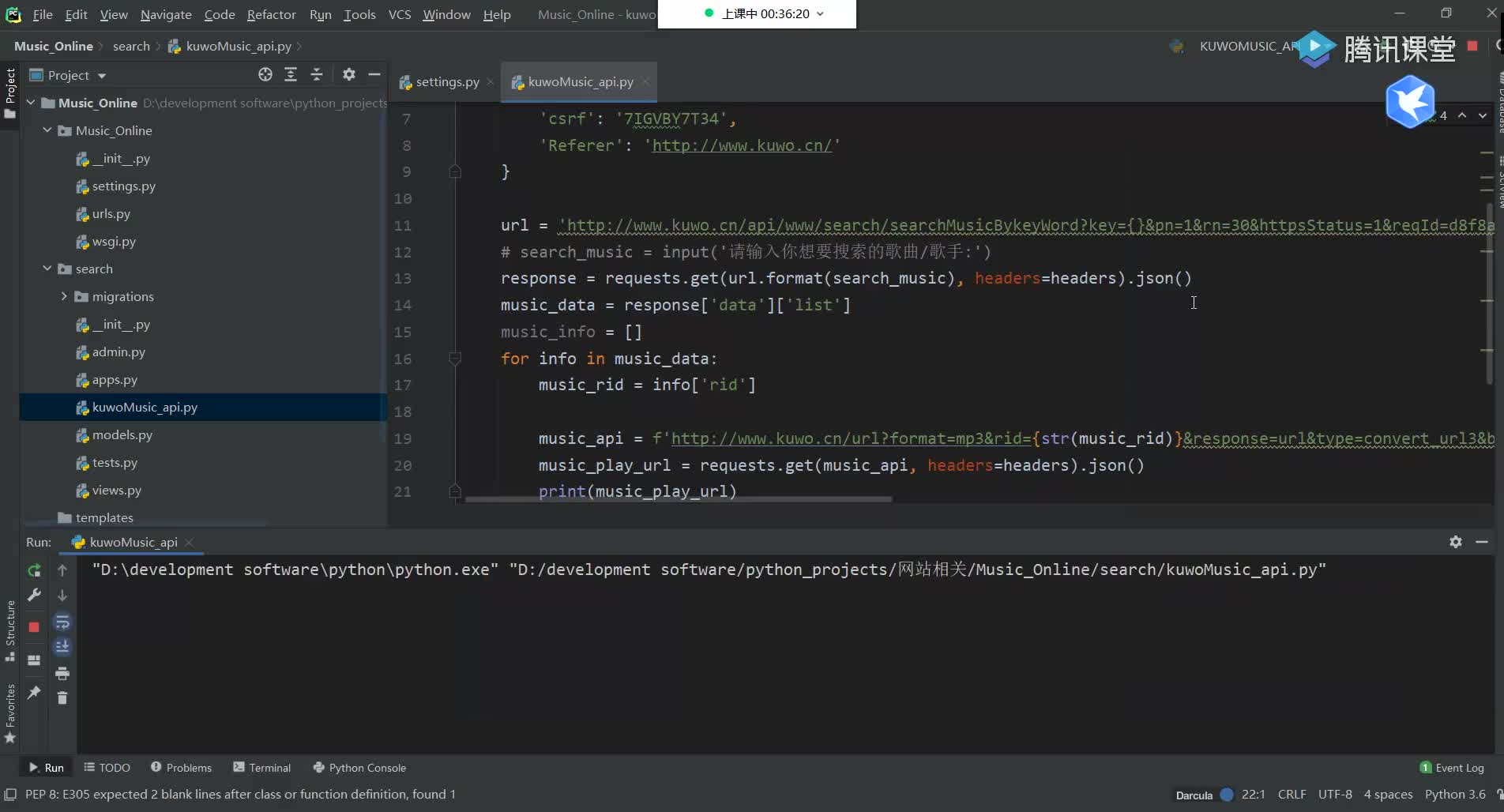Image resolution: width=1504 pixels, height=812 pixels.
Task: Close the kuwoMusic_api Run tab
Action: click(x=189, y=542)
